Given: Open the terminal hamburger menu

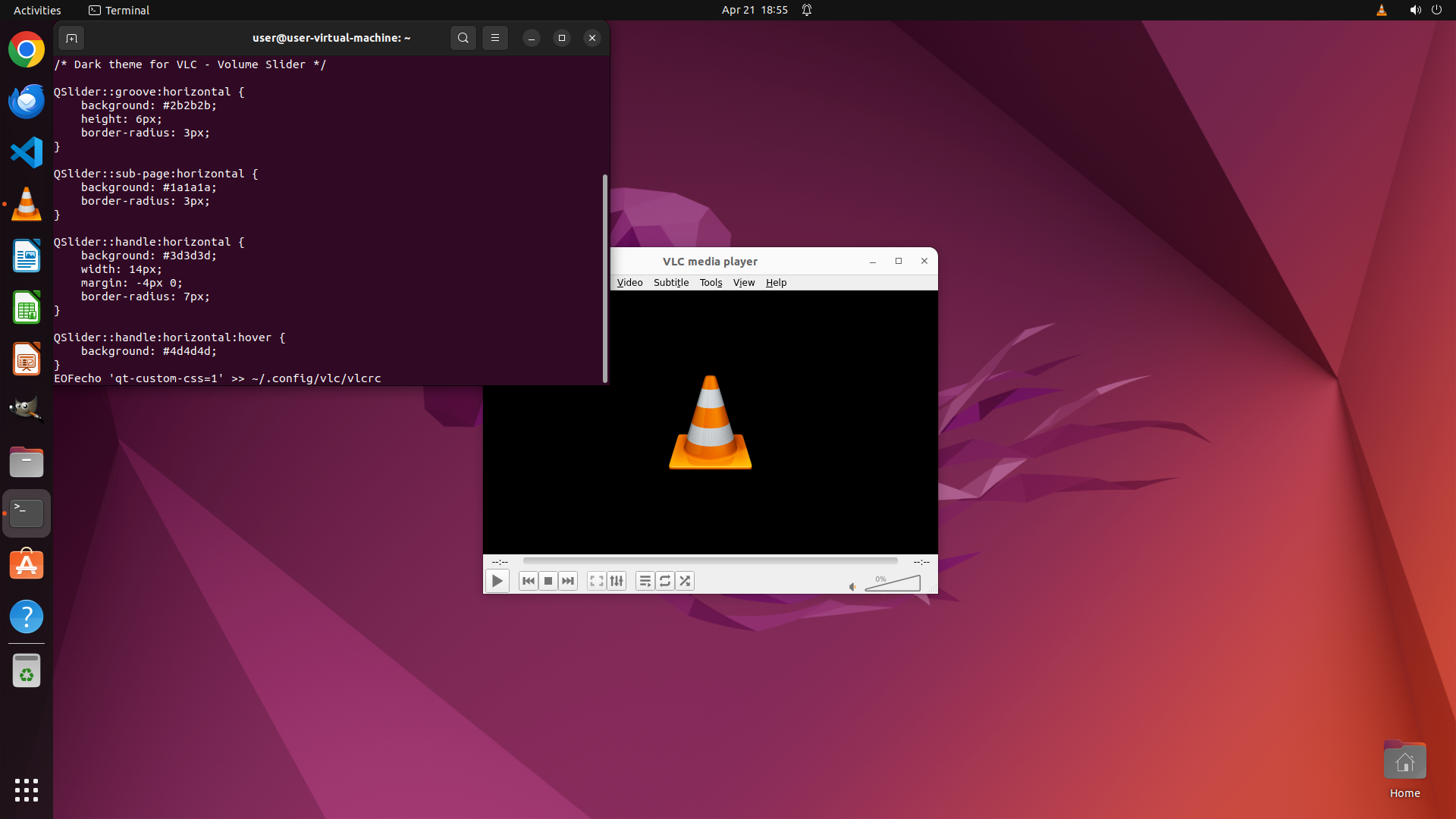Looking at the screenshot, I should click(x=495, y=38).
